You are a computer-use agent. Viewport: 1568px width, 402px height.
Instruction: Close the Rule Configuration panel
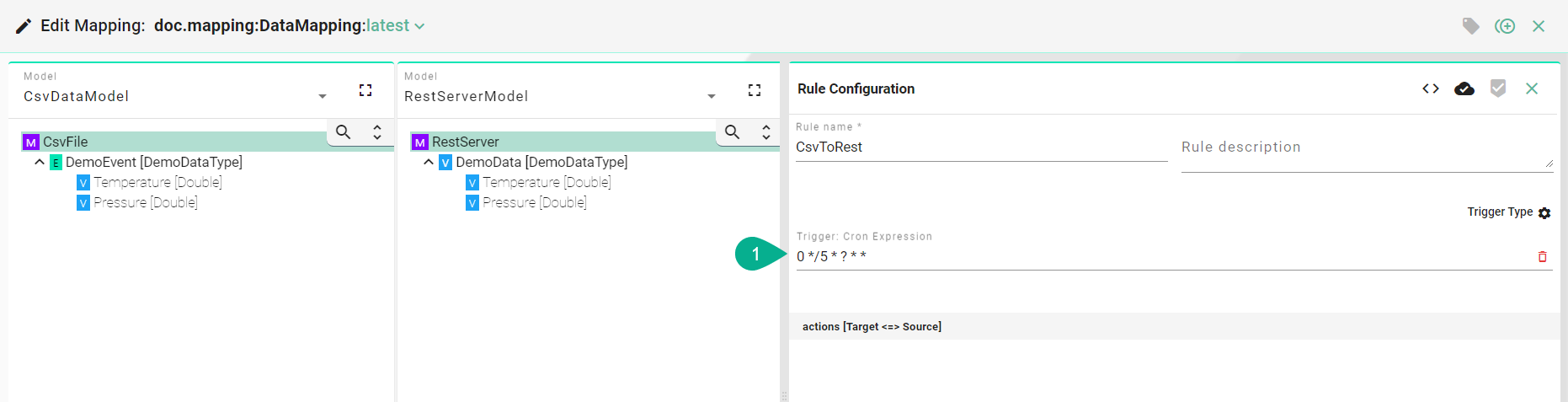(x=1532, y=88)
